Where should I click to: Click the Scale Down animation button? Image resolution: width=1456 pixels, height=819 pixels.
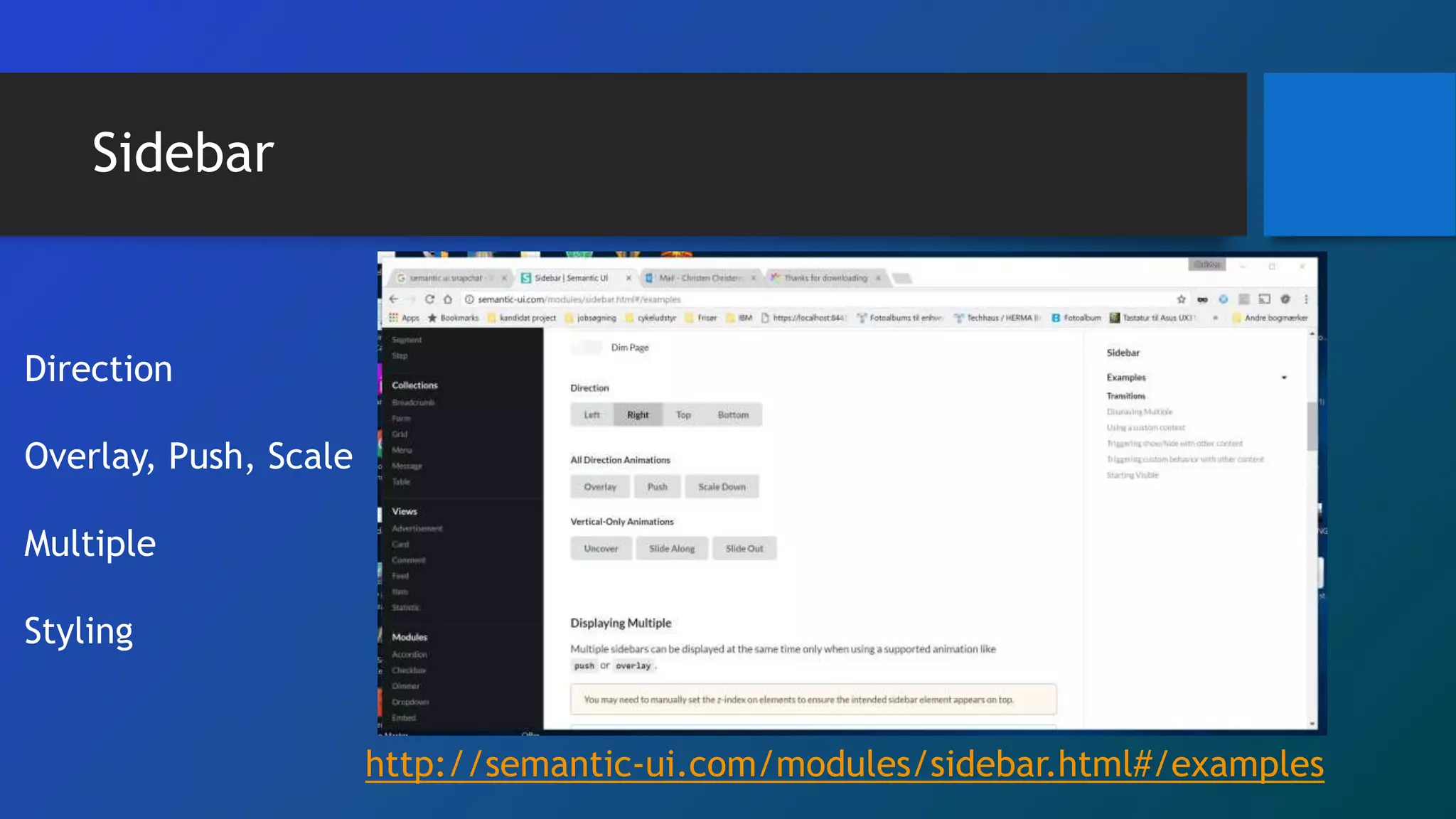722,487
